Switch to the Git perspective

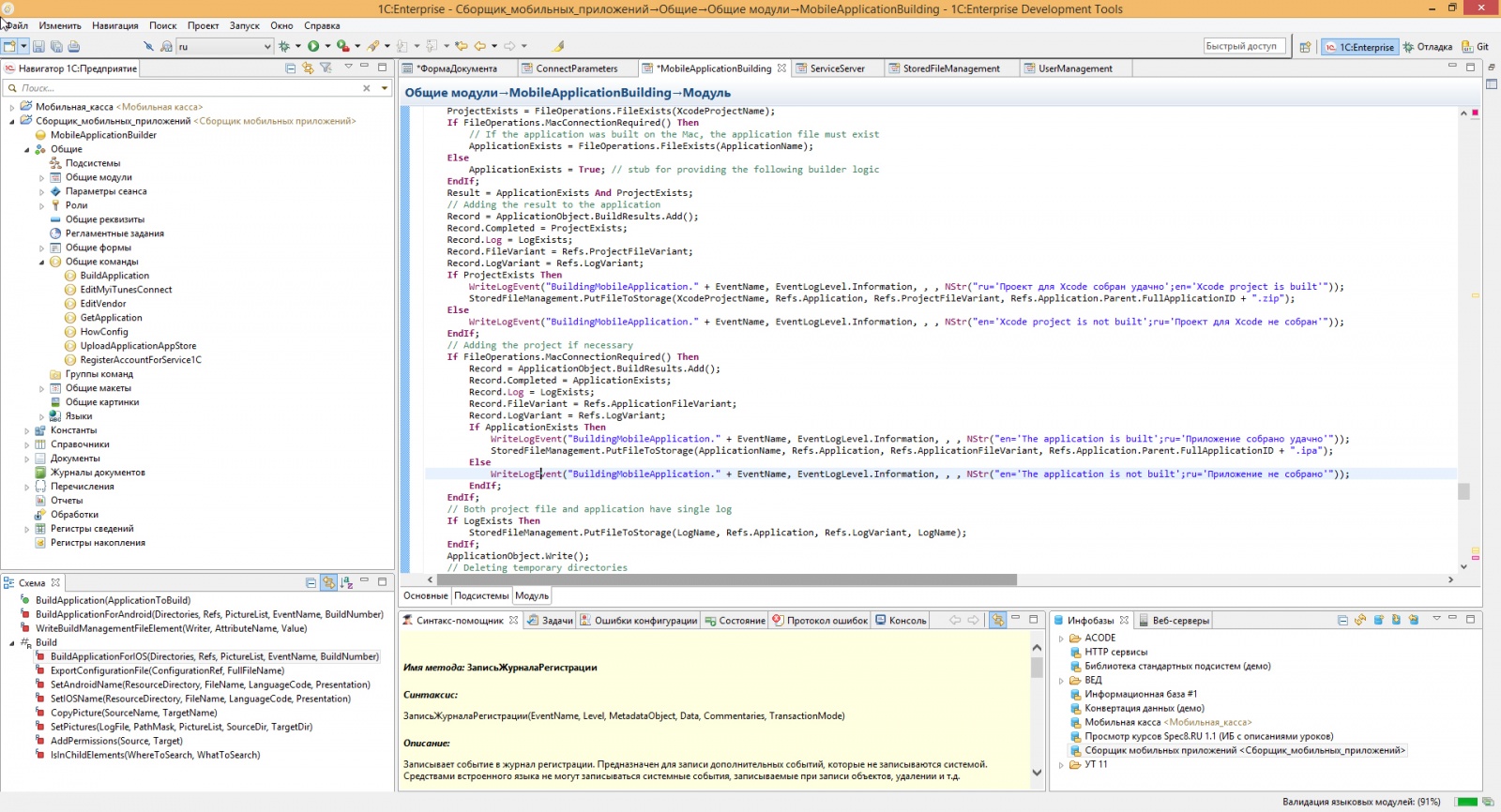(1476, 47)
